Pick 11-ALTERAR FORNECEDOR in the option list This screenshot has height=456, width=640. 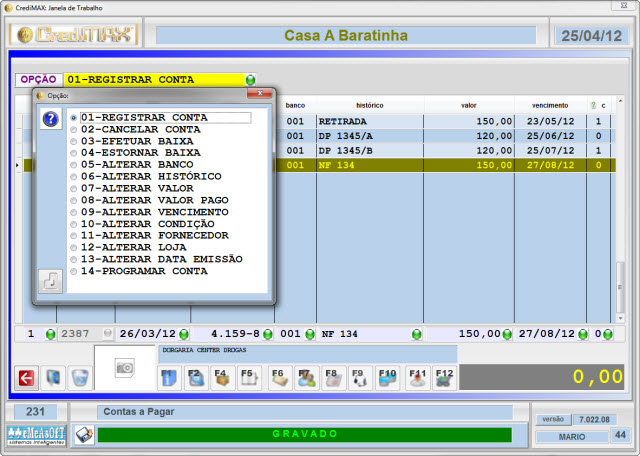pyautogui.click(x=74, y=236)
